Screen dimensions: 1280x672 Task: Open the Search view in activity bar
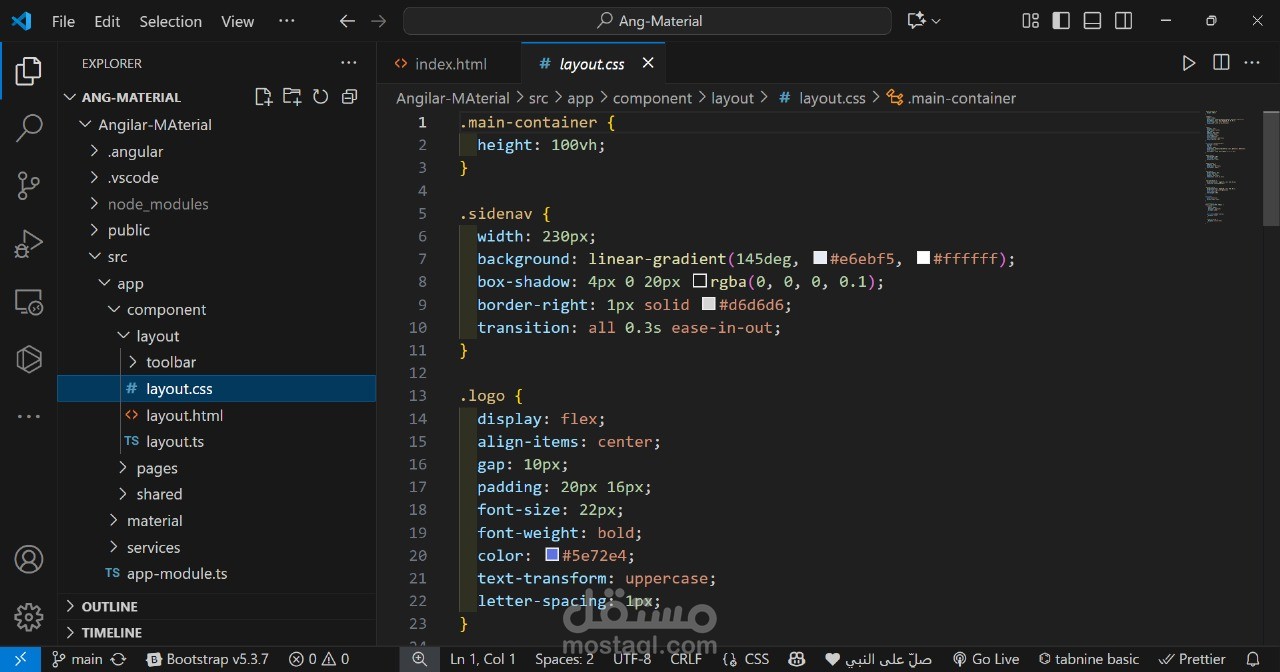tap(28, 127)
